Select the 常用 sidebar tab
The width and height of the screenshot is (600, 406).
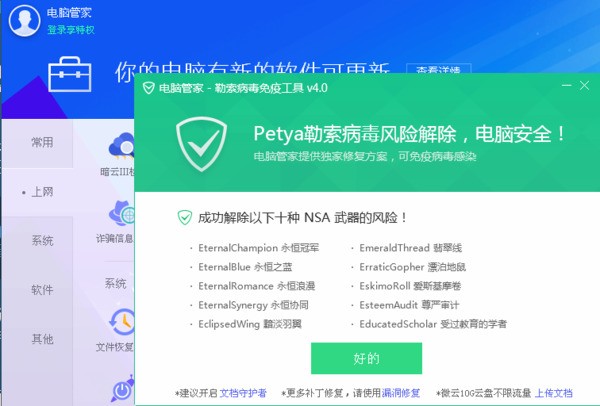coord(42,142)
